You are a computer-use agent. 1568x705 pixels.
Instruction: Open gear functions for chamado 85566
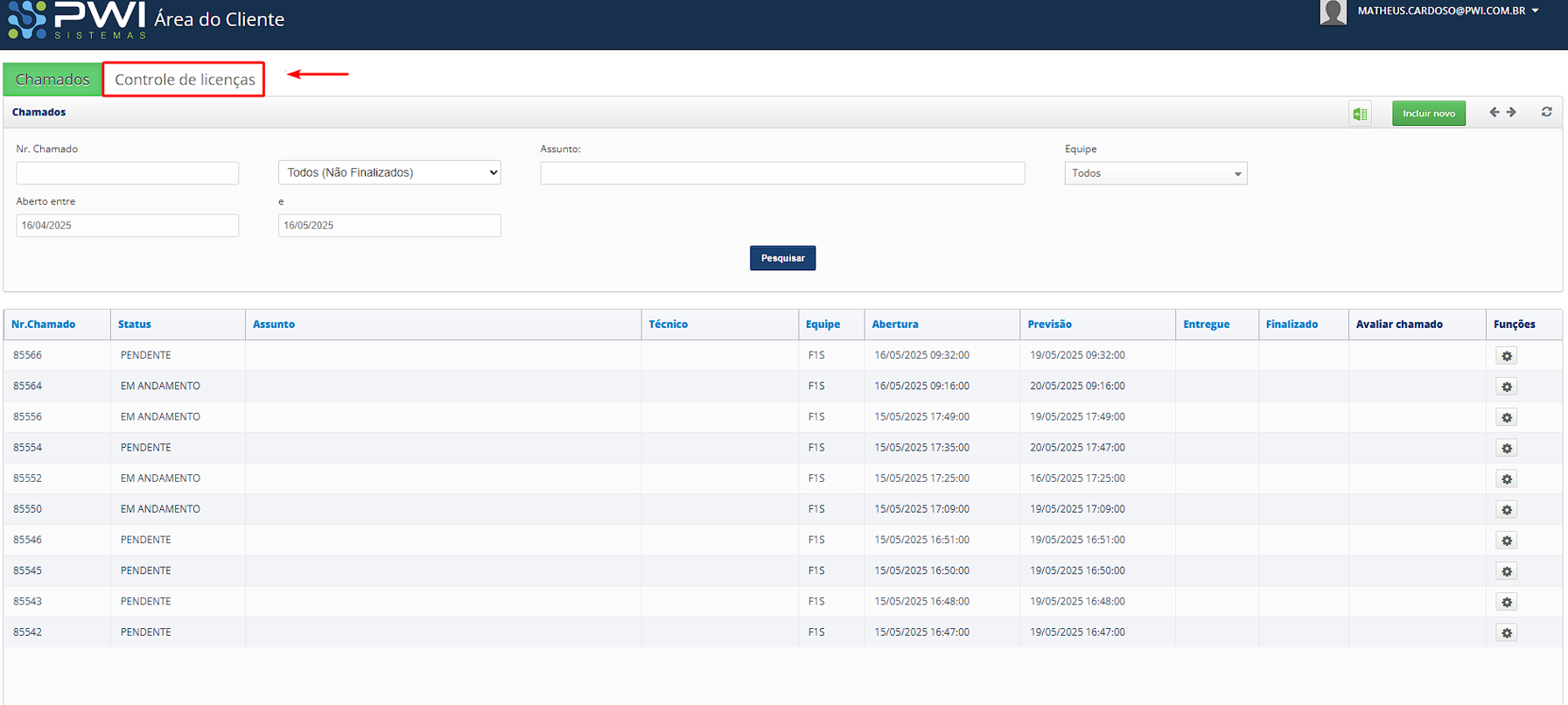coord(1506,356)
